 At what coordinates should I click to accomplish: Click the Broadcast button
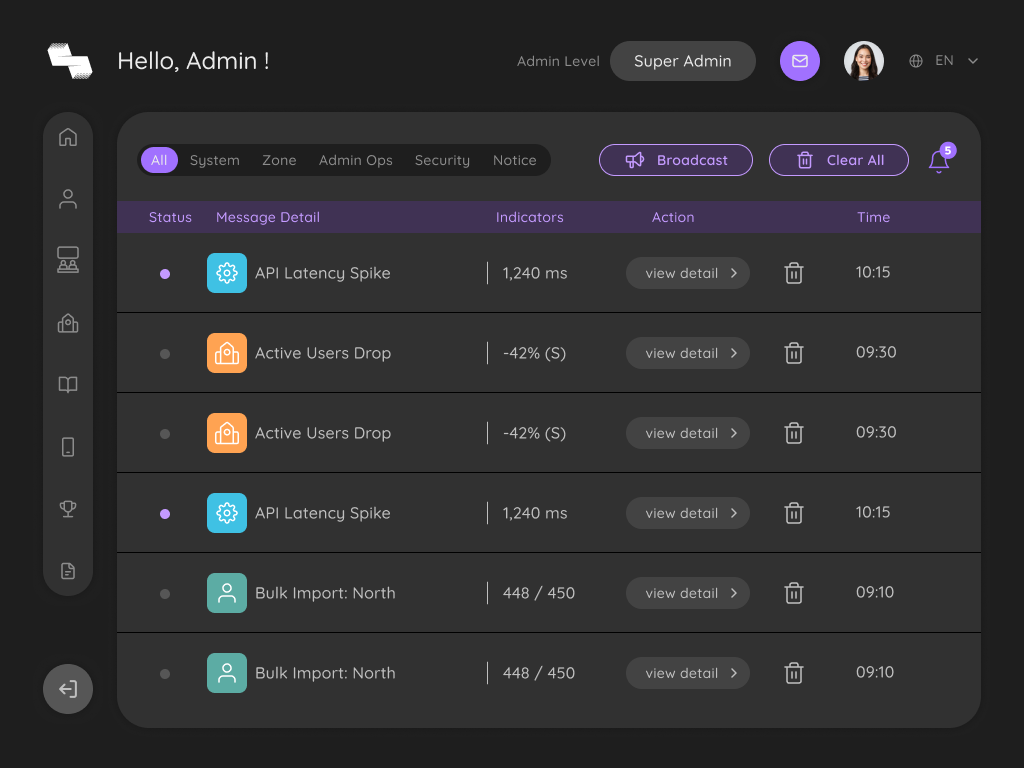tap(676, 160)
